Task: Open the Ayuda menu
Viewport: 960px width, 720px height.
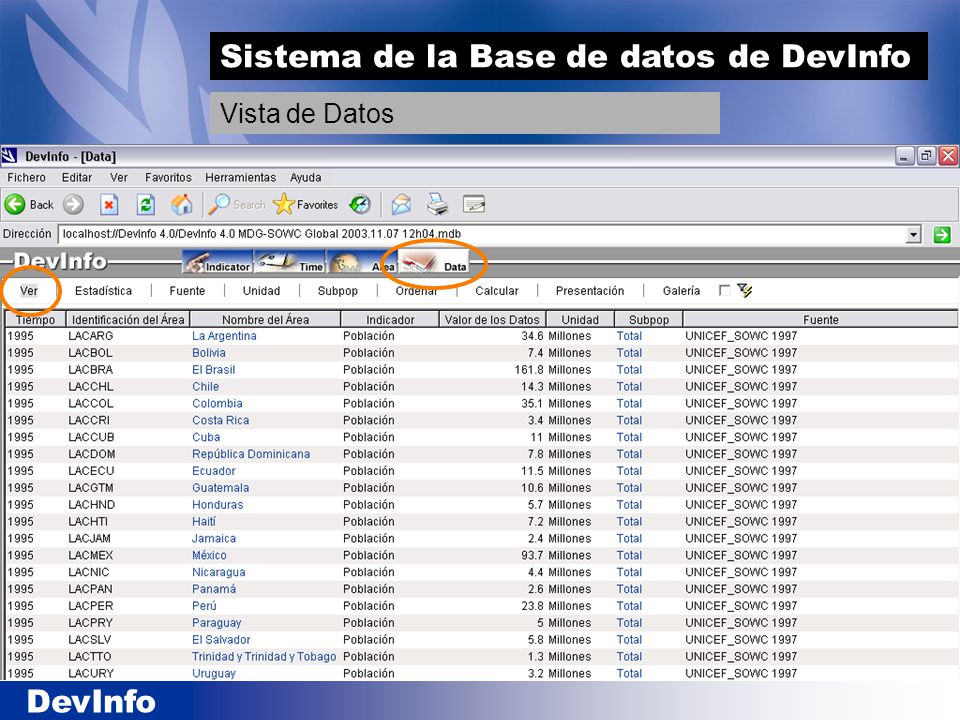Action: click(x=306, y=178)
